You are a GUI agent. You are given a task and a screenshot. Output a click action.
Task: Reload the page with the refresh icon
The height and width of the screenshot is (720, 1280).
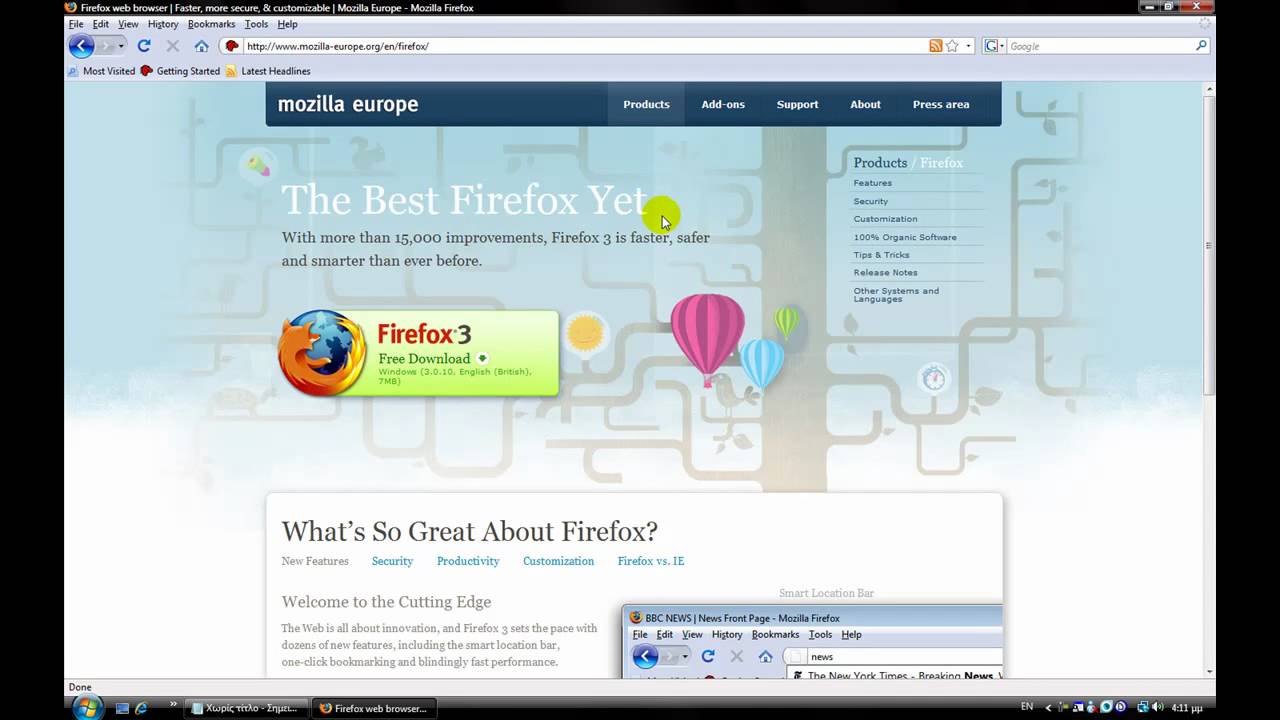pos(144,46)
